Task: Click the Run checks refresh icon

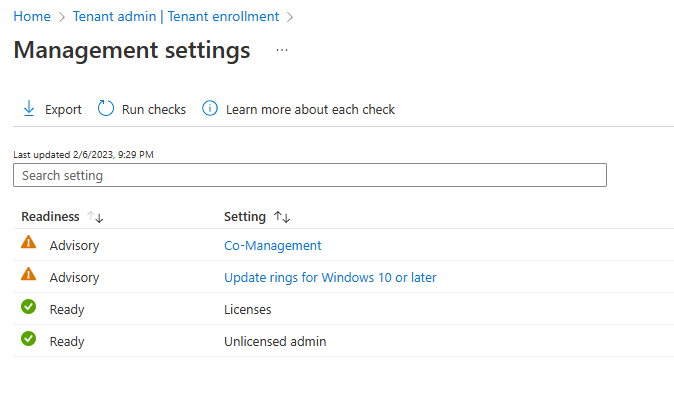Action: 106,108
